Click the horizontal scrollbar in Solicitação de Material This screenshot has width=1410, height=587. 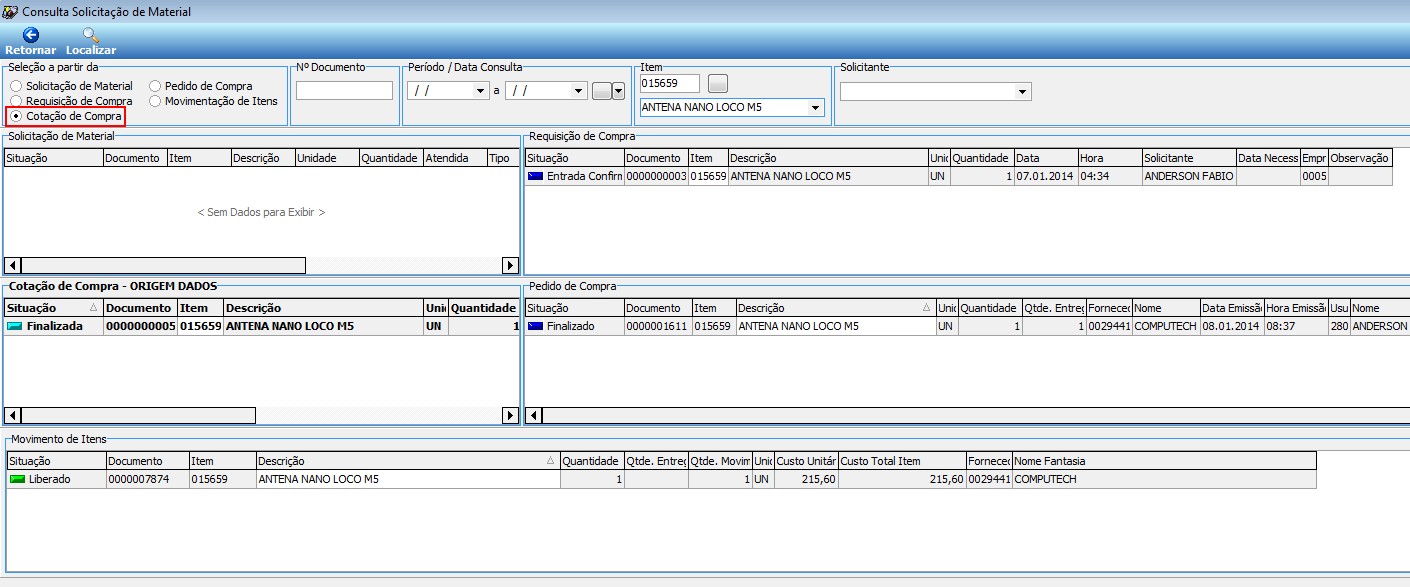point(163,265)
